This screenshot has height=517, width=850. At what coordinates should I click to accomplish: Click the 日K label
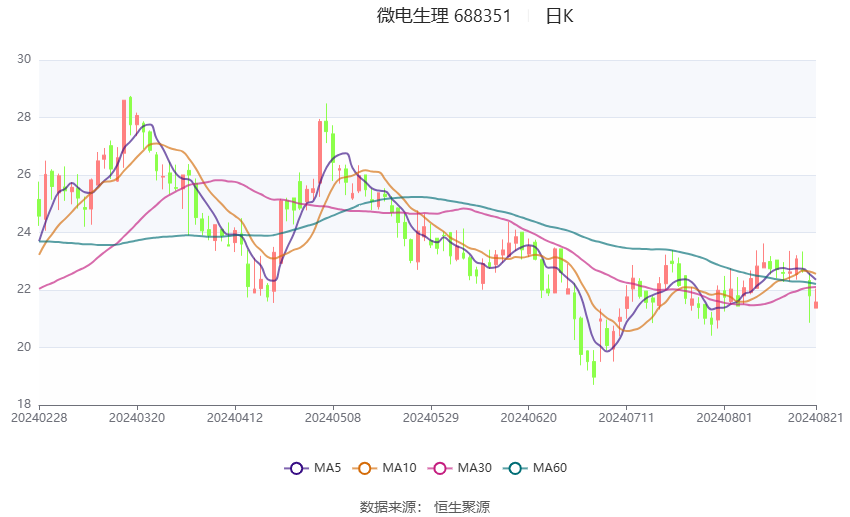coord(559,16)
